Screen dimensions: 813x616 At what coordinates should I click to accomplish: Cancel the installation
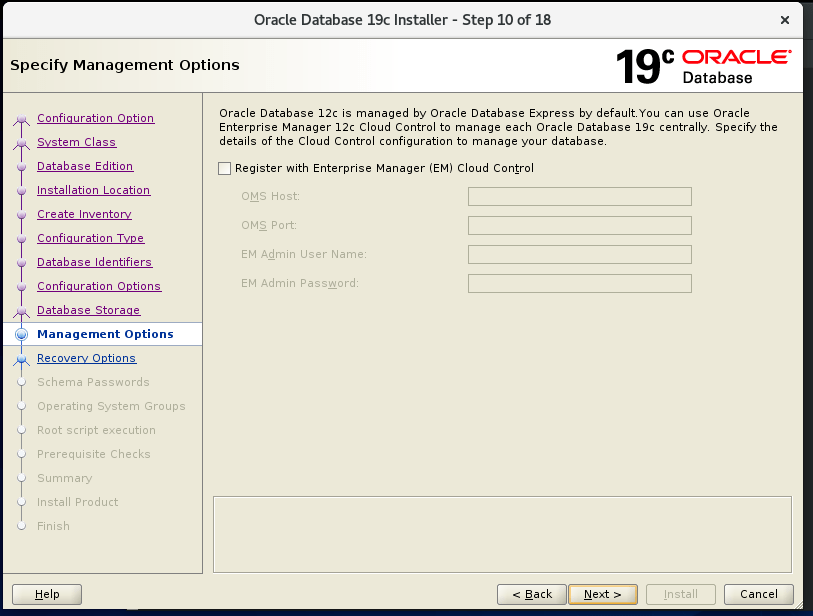pyautogui.click(x=759, y=594)
